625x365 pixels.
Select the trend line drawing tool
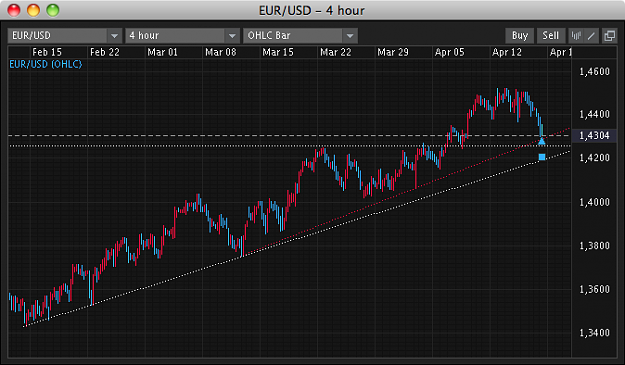point(591,36)
